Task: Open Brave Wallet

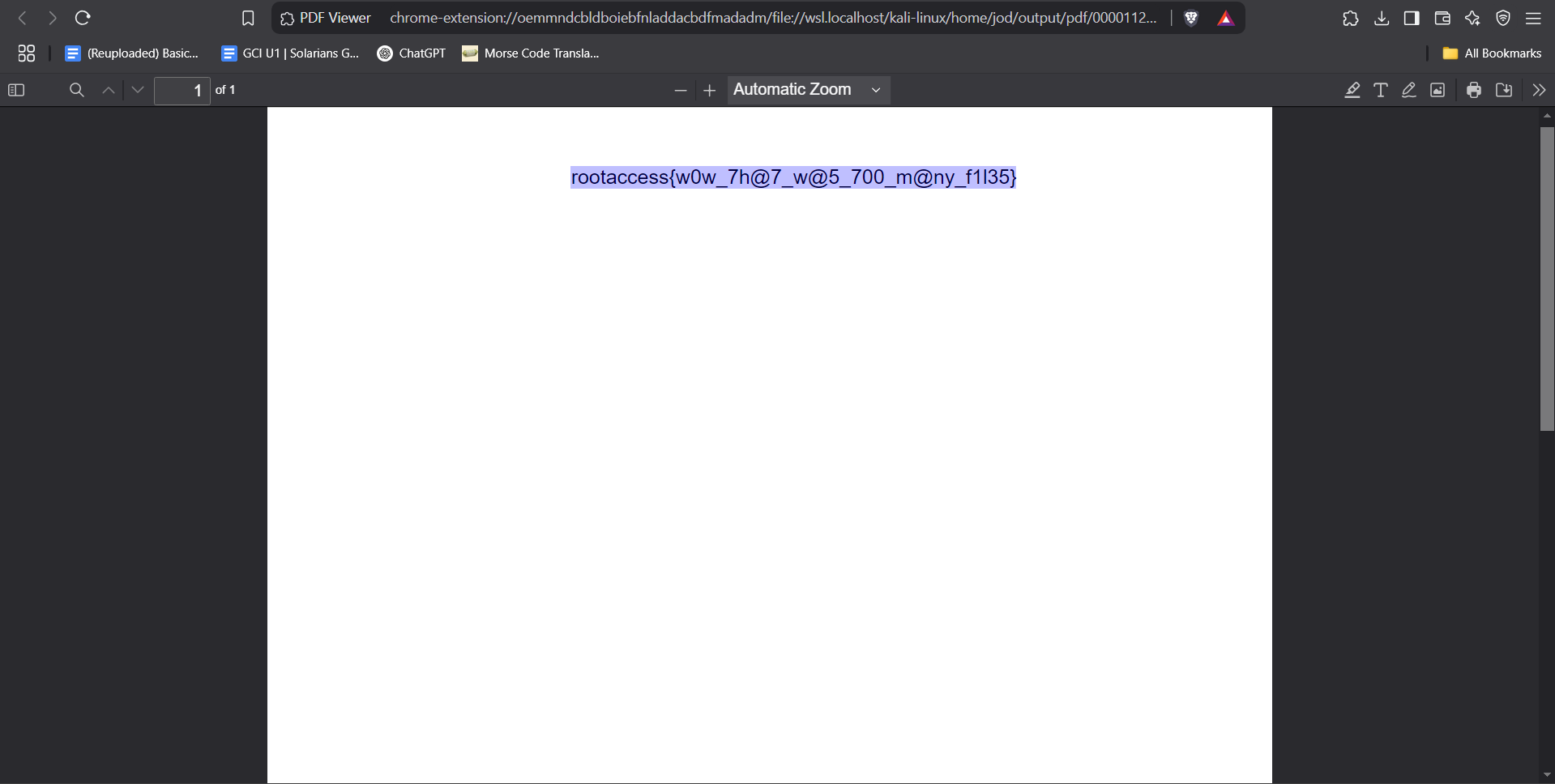Action: tap(1442, 18)
